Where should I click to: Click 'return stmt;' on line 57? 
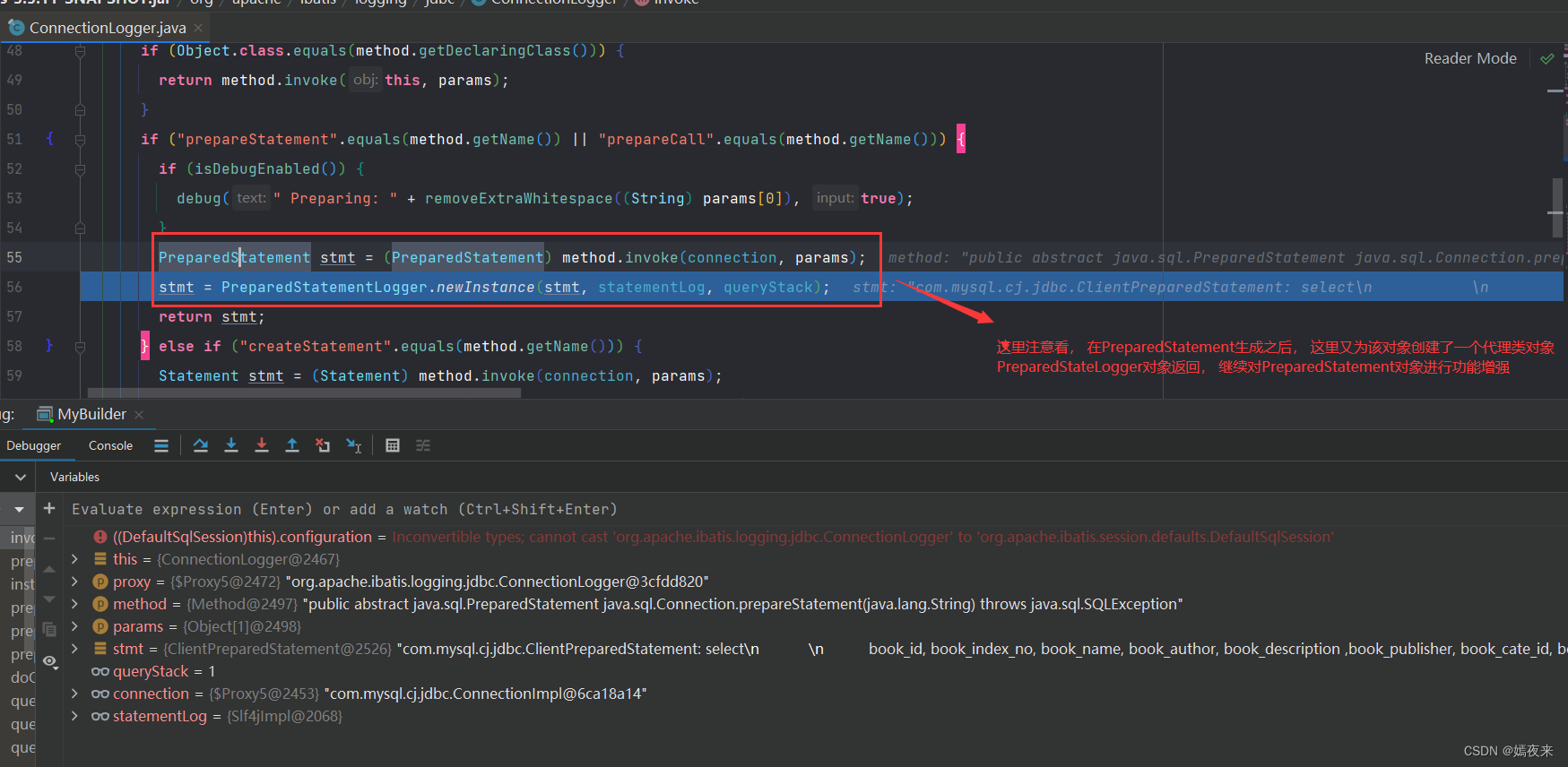pos(212,316)
